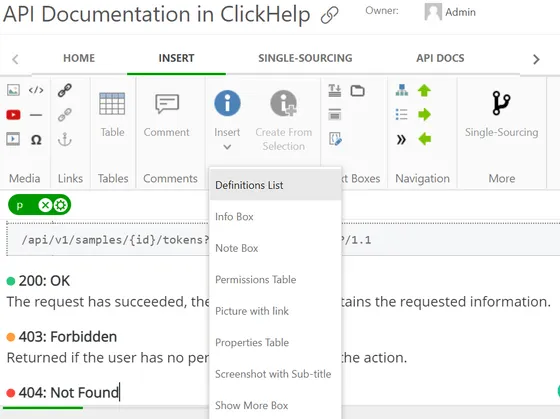The image size is (560, 419).
Task: Click the 403: Forbidden heading text
Action: [68, 336]
